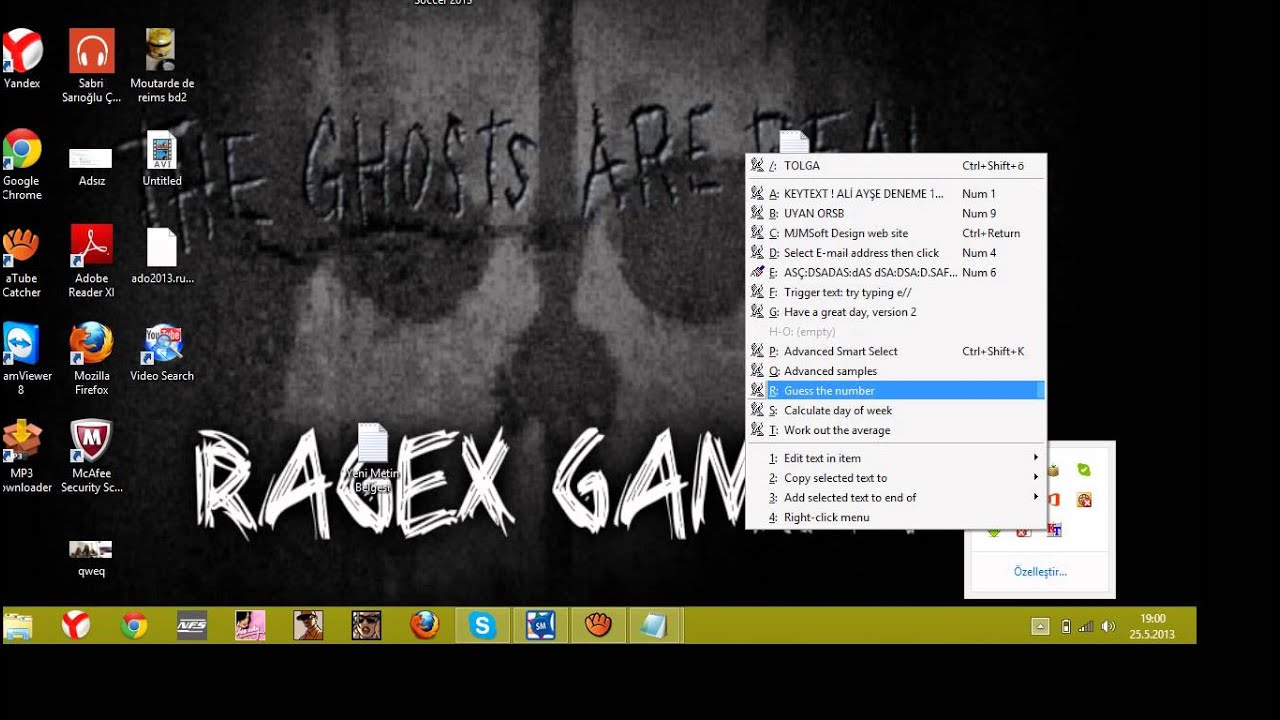Click the pink GTA Vice City taskbar icon

click(x=250, y=625)
